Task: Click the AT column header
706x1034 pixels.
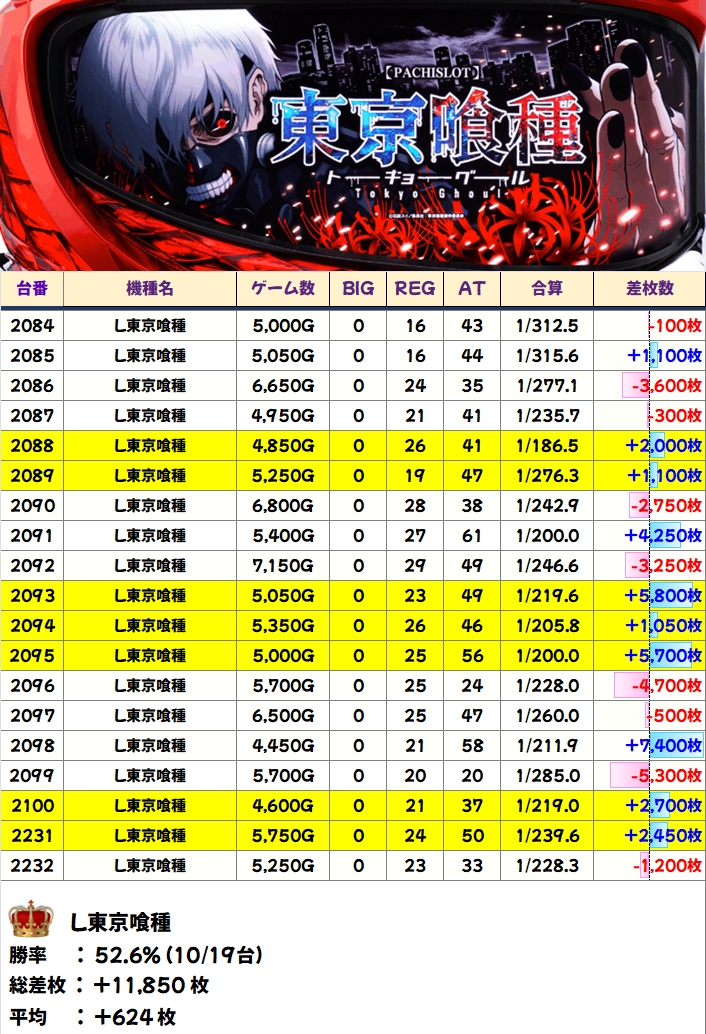Action: point(472,288)
